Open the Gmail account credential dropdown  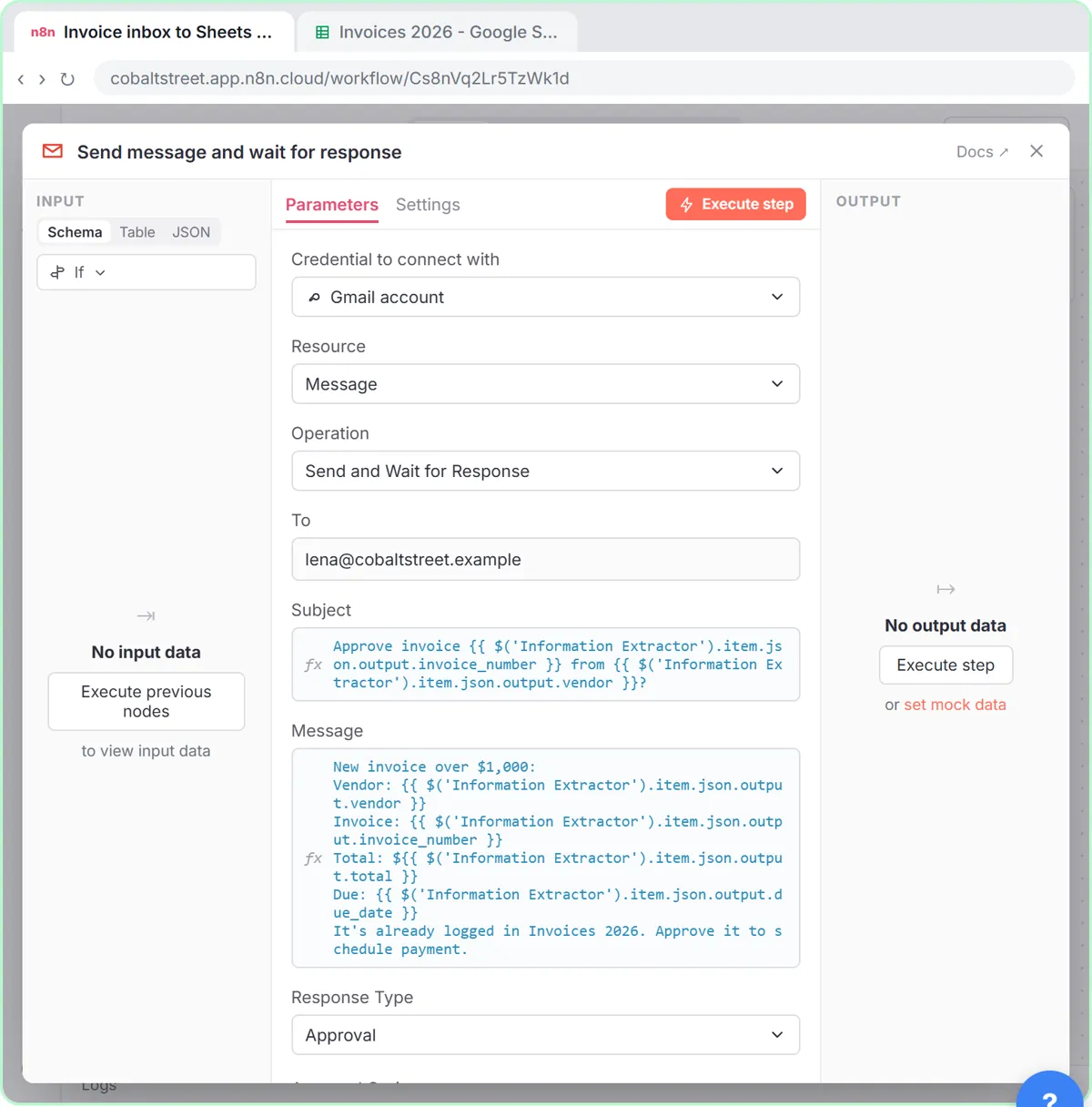click(546, 297)
